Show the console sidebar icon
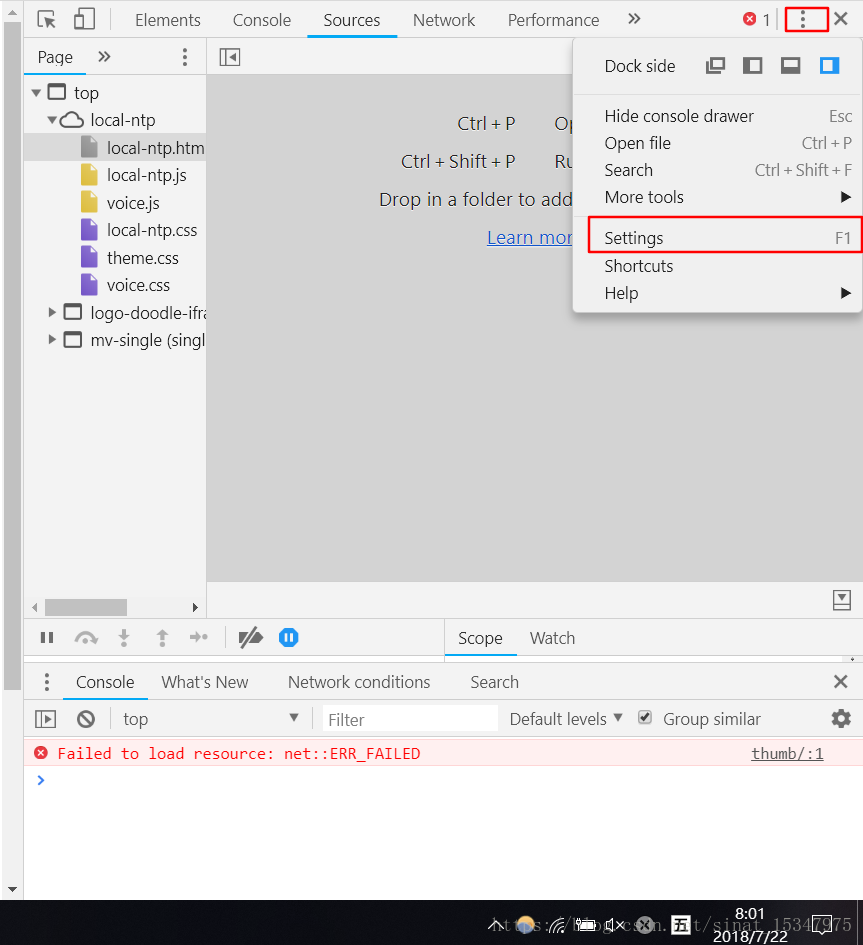The width and height of the screenshot is (863, 945). pos(46,719)
